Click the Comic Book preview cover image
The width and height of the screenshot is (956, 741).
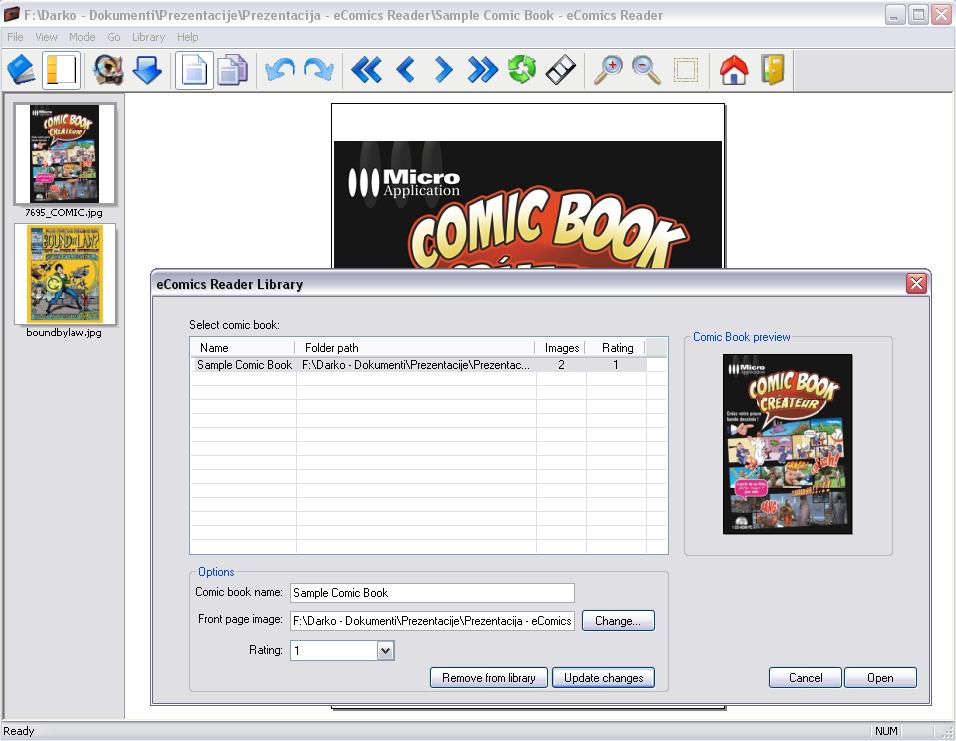787,444
